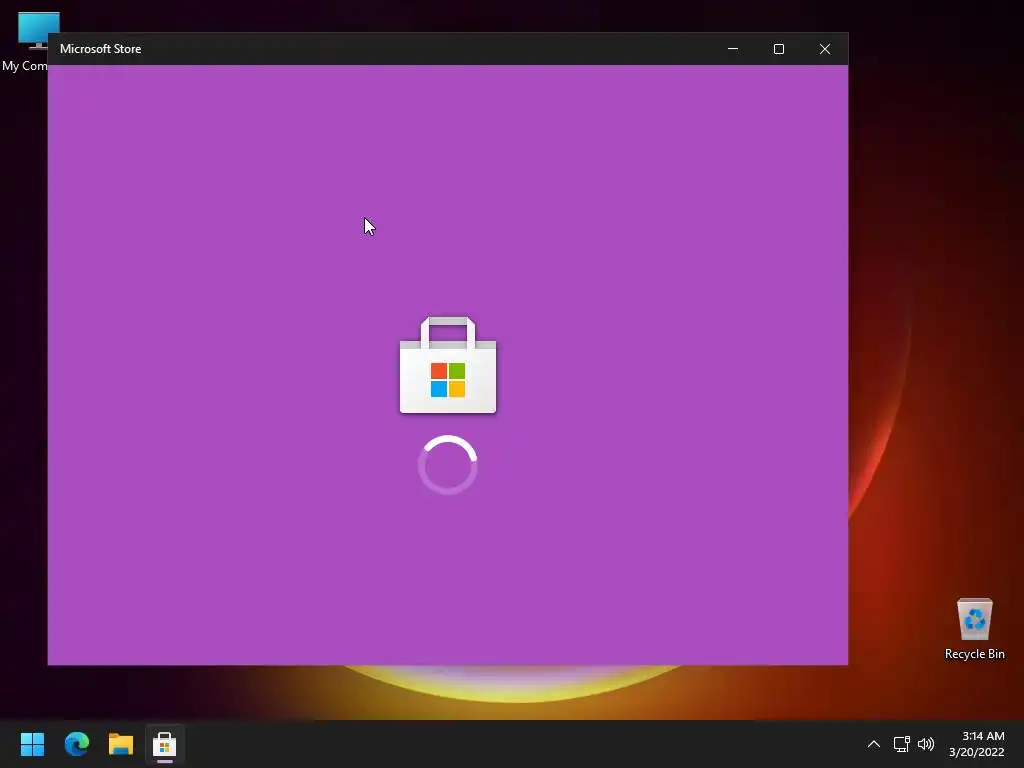The width and height of the screenshot is (1024, 768).
Task: Open the volume control tray icon
Action: [926, 744]
